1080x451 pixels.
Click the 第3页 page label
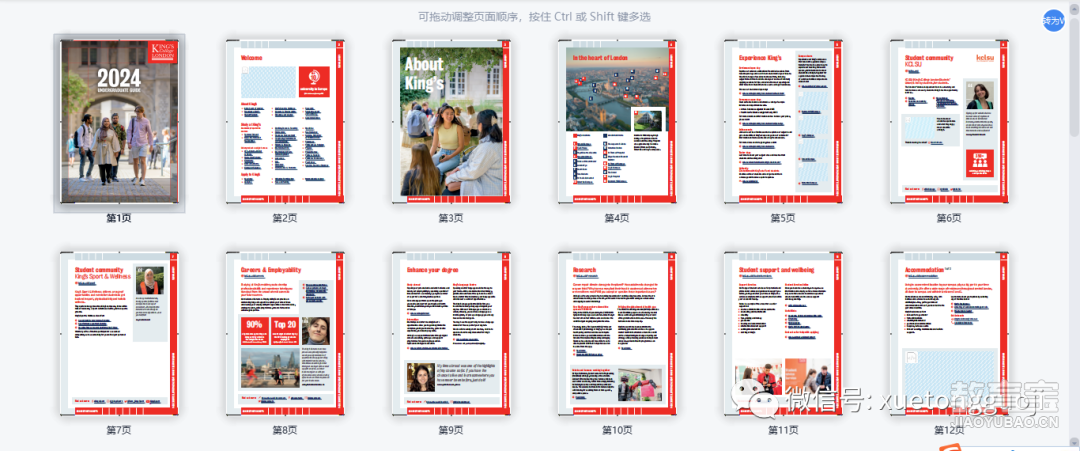[451, 218]
